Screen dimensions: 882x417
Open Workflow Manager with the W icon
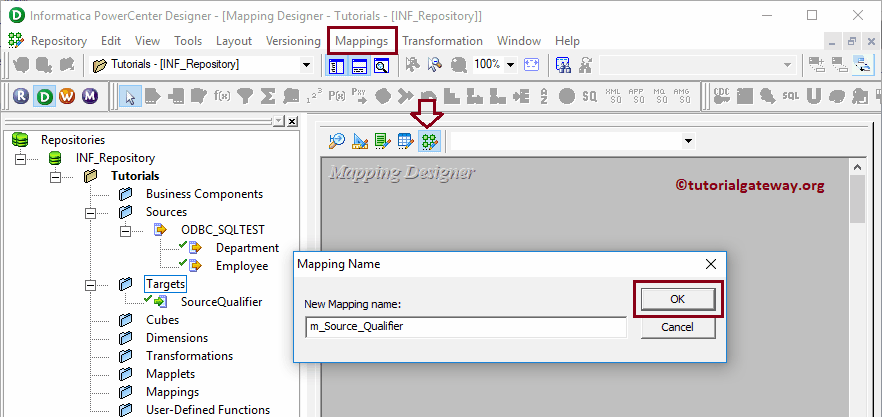coord(66,96)
